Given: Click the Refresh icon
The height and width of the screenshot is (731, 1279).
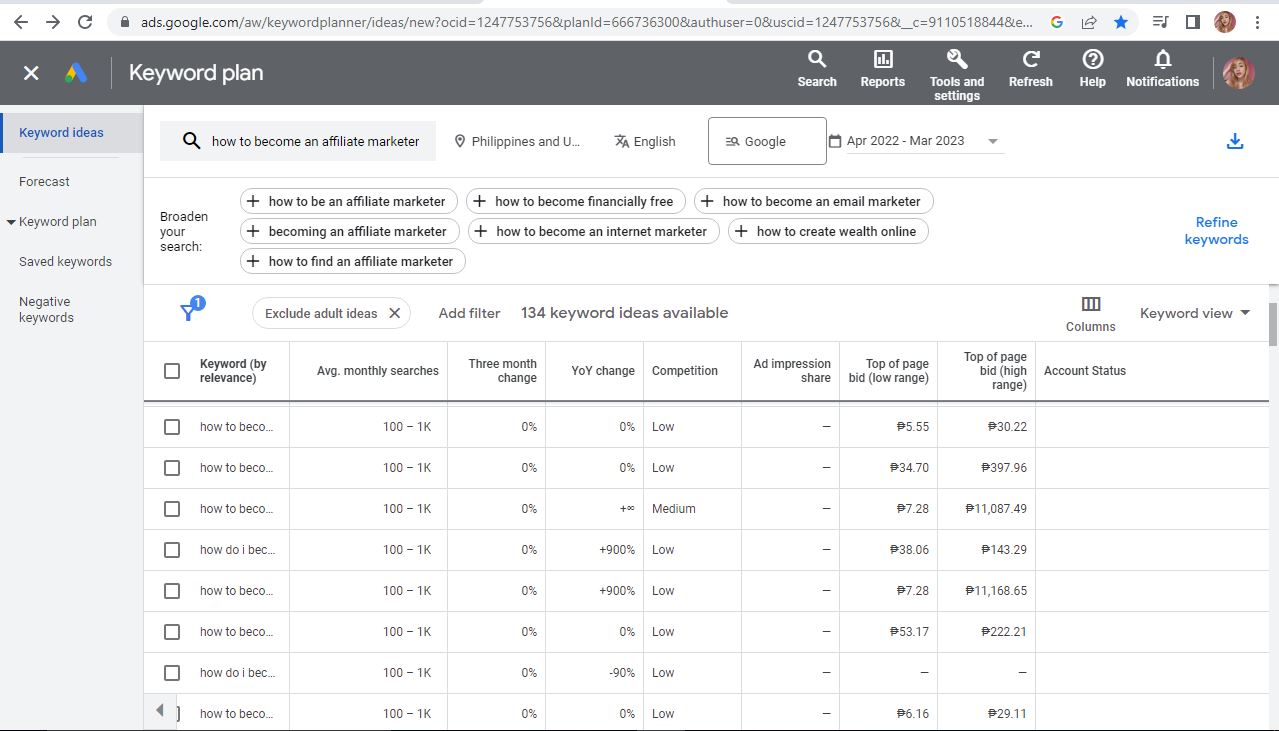Looking at the screenshot, I should tap(1030, 61).
